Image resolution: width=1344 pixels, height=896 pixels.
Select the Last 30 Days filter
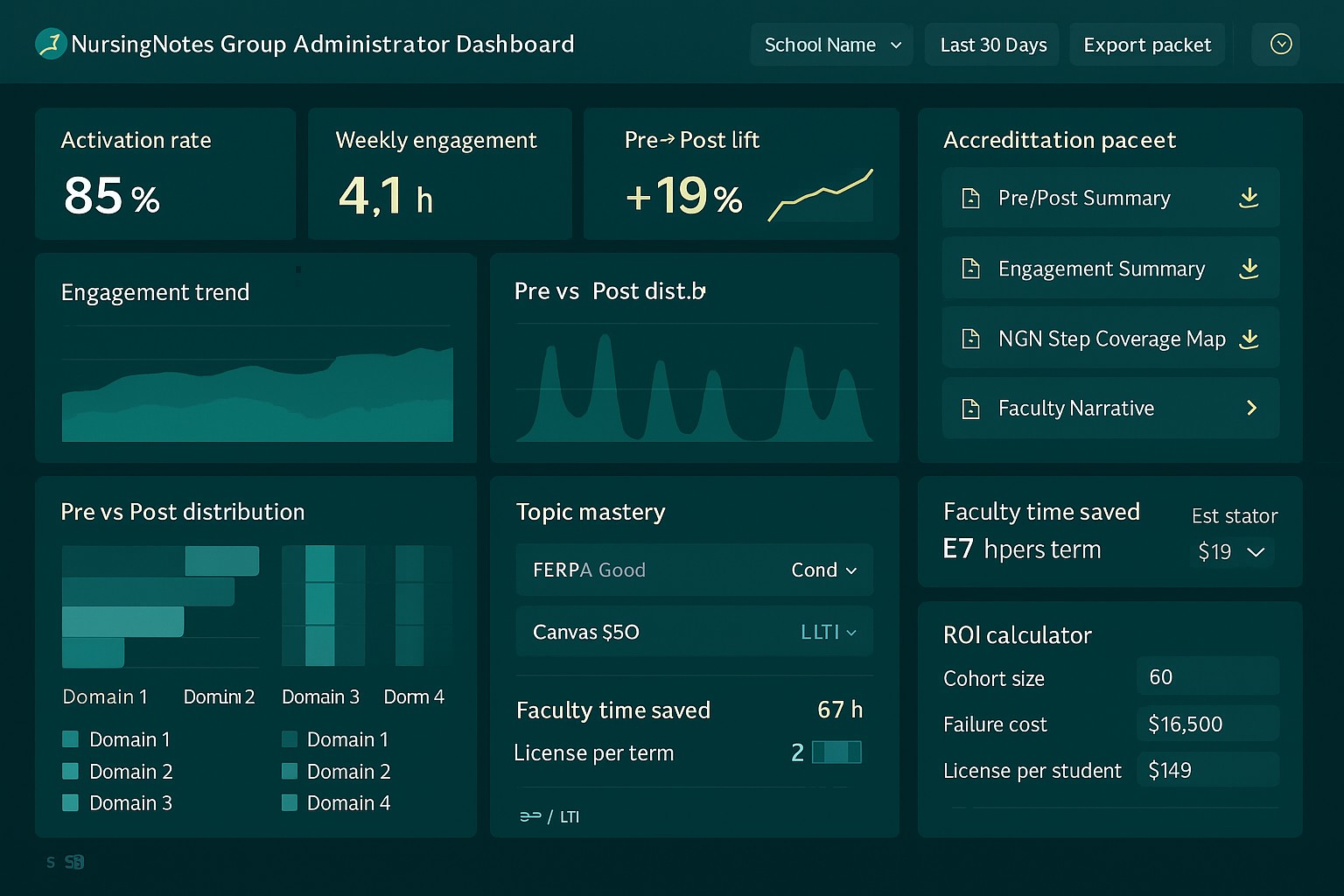(x=991, y=44)
